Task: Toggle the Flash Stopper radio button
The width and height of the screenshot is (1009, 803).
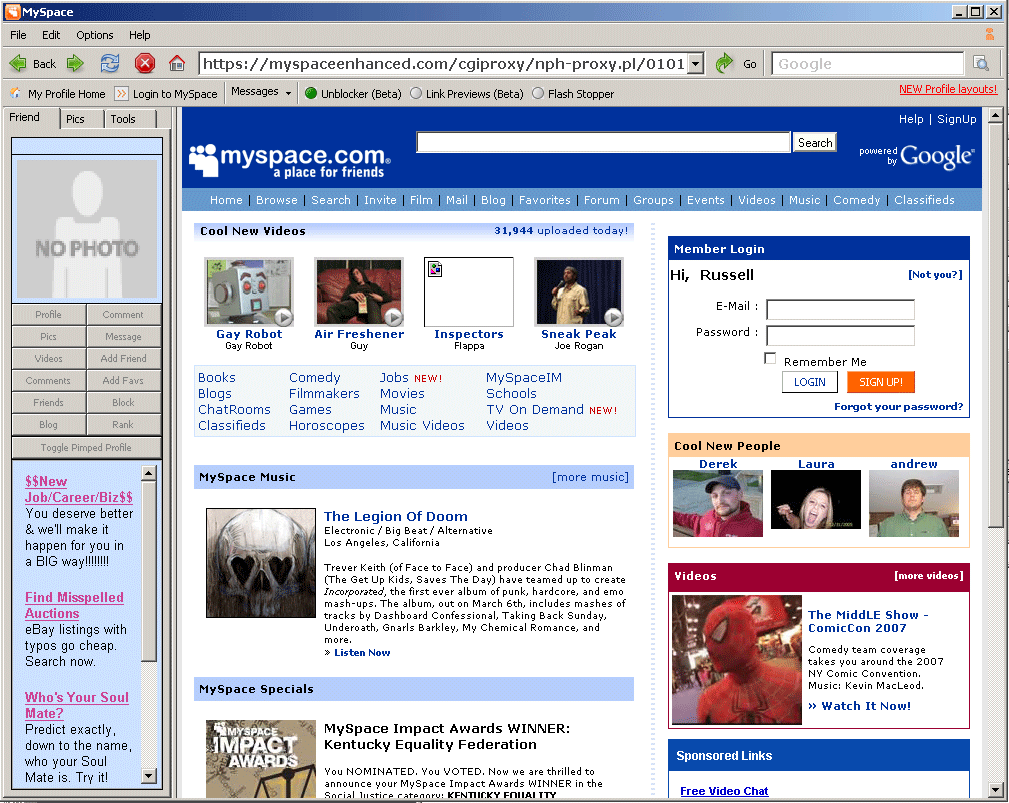Action: tap(538, 94)
